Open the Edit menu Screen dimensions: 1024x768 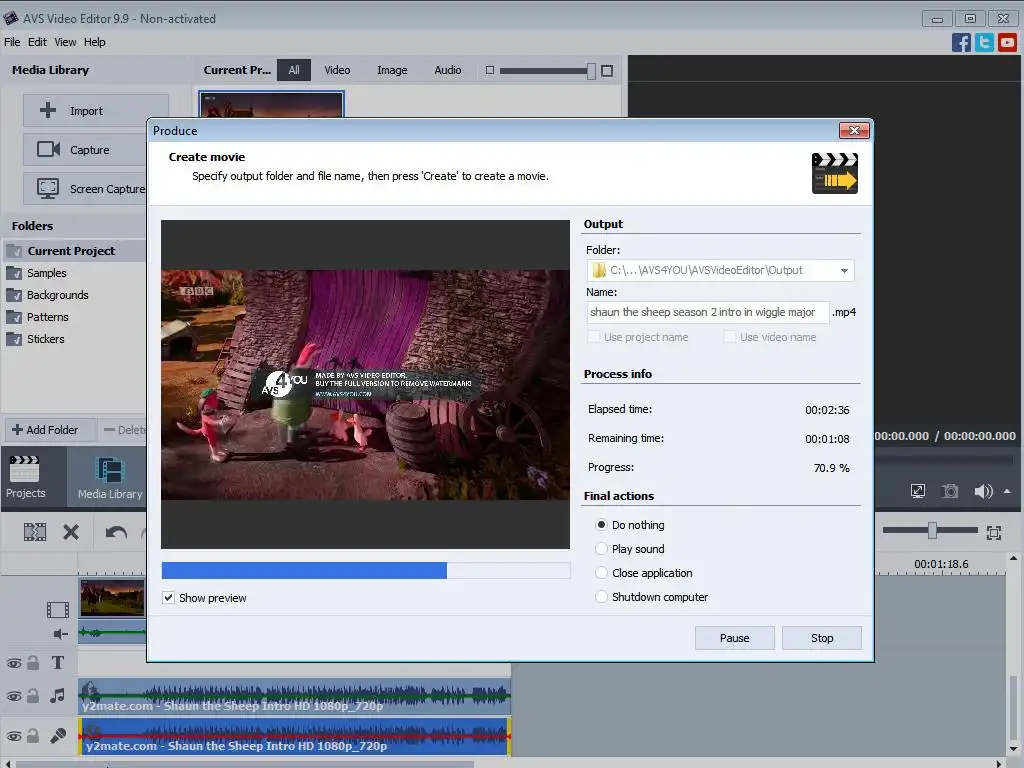[37, 42]
